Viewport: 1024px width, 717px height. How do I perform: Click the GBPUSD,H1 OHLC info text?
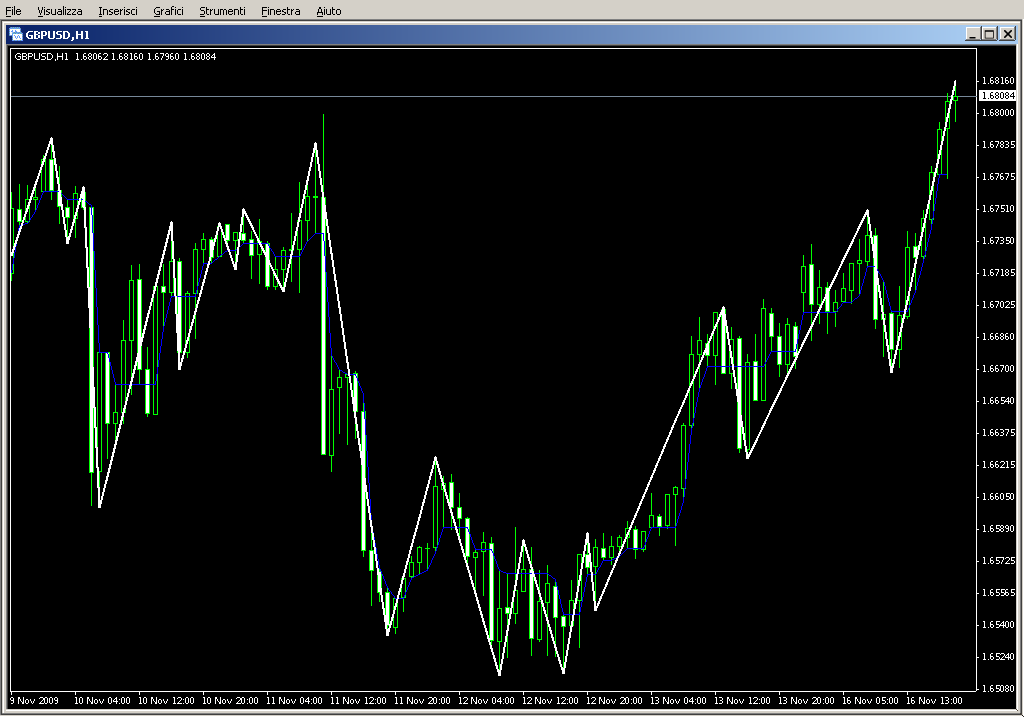click(115, 56)
